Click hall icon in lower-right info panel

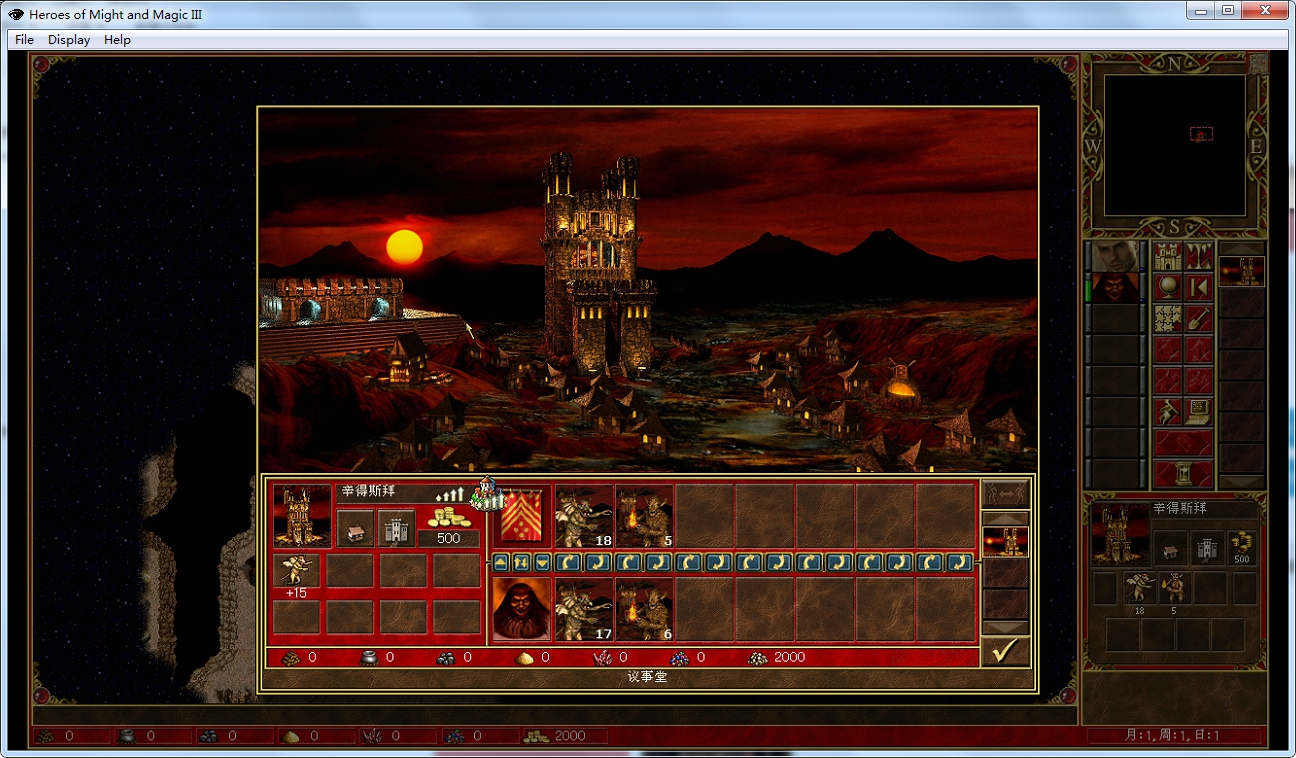1170,547
